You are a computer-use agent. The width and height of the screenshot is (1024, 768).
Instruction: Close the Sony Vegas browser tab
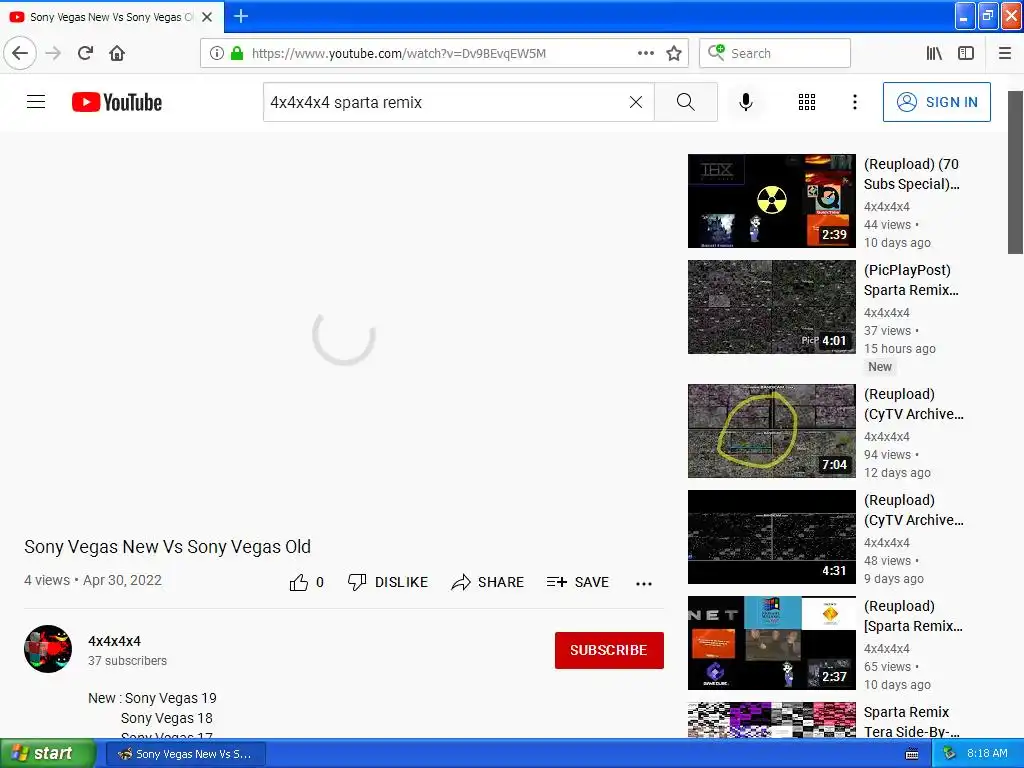pyautogui.click(x=207, y=17)
